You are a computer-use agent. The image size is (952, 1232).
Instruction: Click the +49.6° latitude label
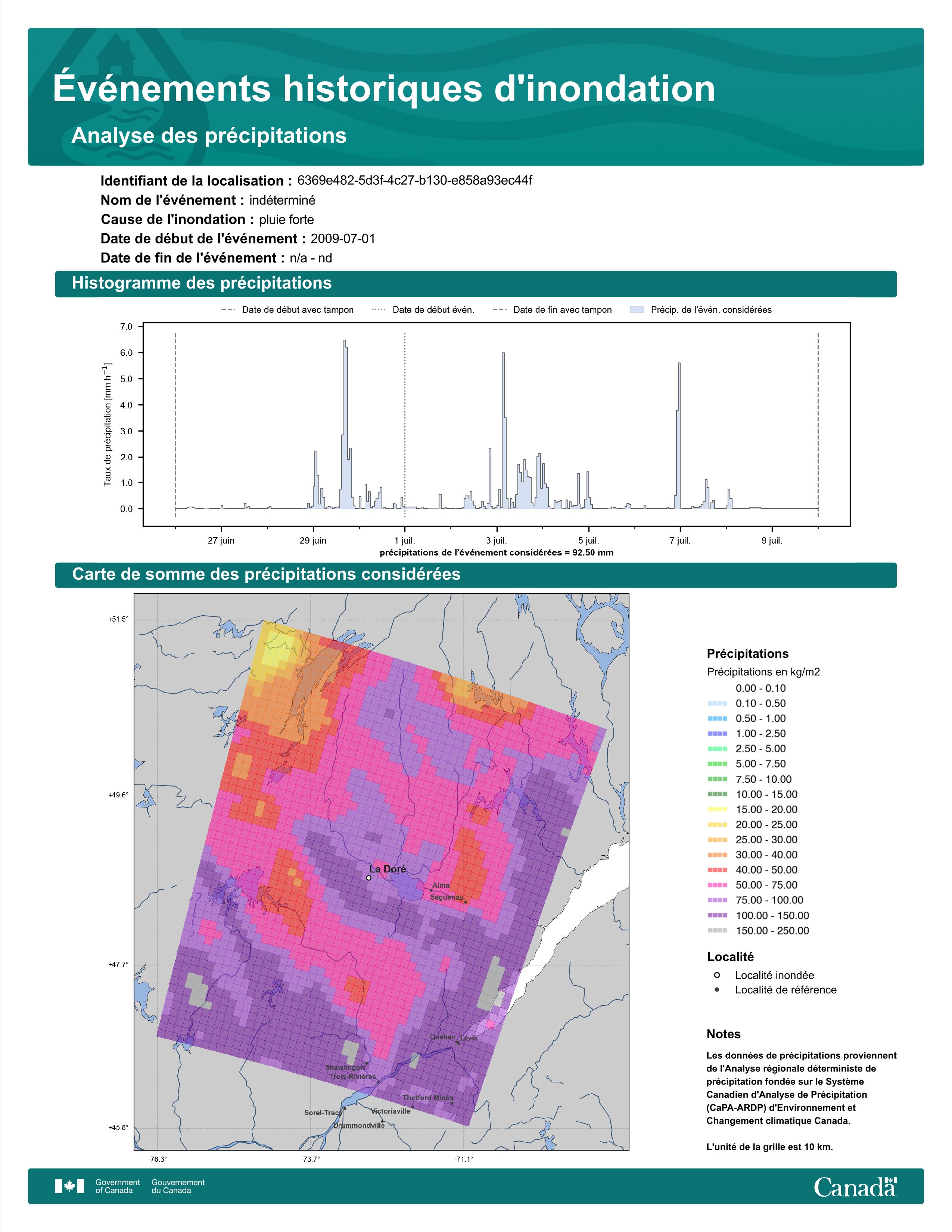118,795
